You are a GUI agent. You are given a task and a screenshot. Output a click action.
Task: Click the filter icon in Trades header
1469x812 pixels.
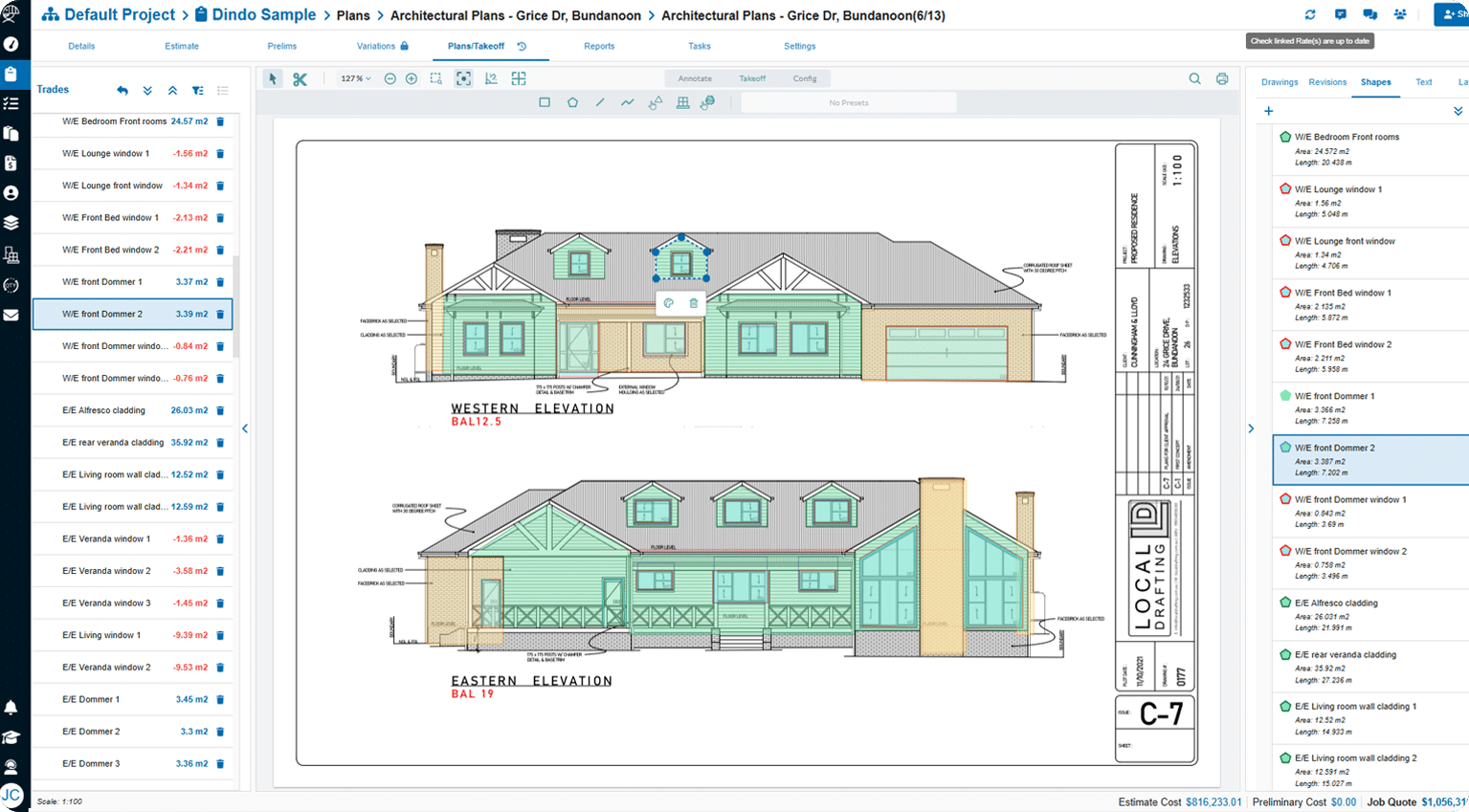(197, 91)
